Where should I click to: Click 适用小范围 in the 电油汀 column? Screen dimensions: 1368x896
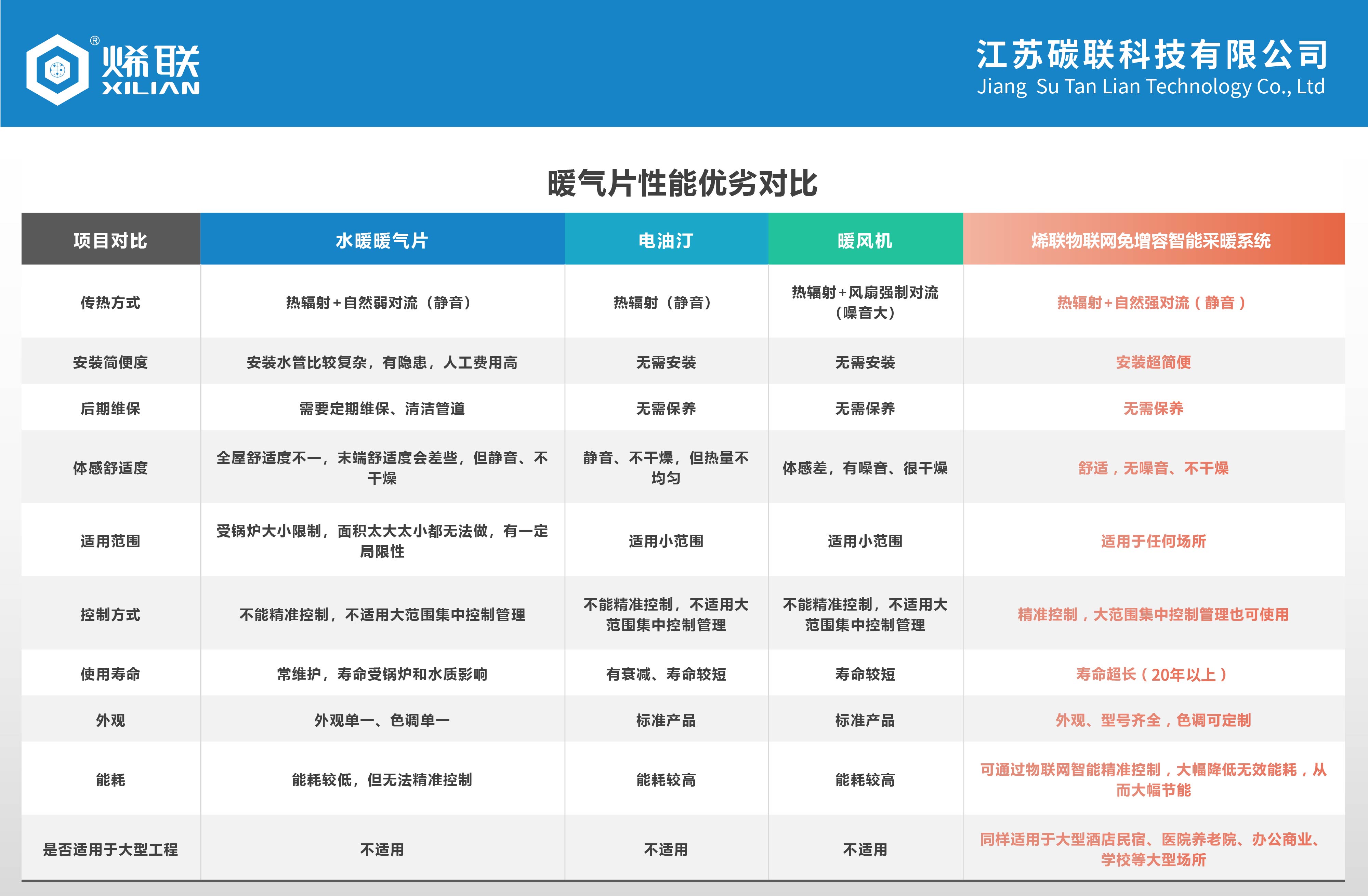[x=666, y=541]
